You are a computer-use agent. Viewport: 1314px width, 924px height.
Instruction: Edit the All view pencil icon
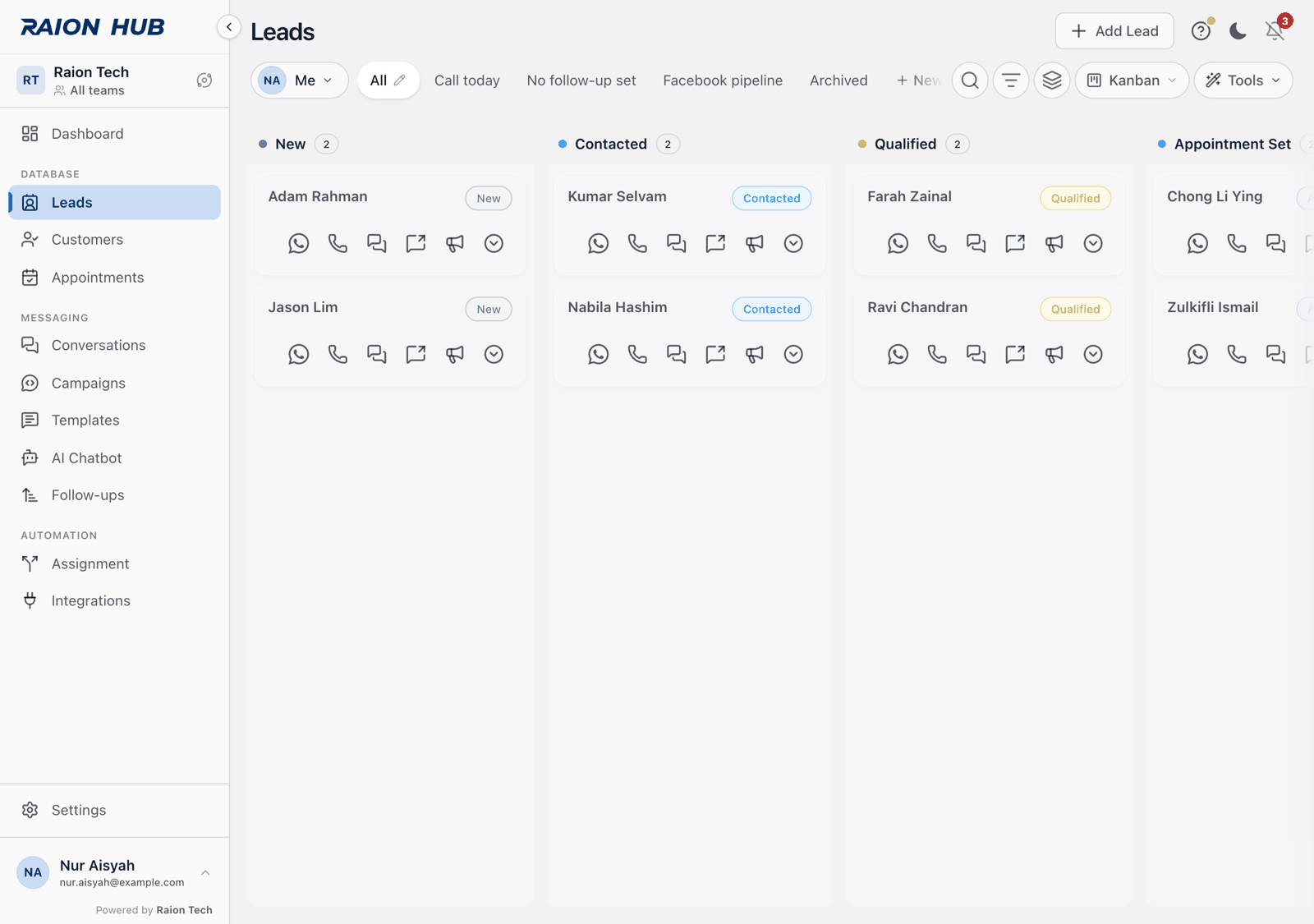pyautogui.click(x=400, y=80)
